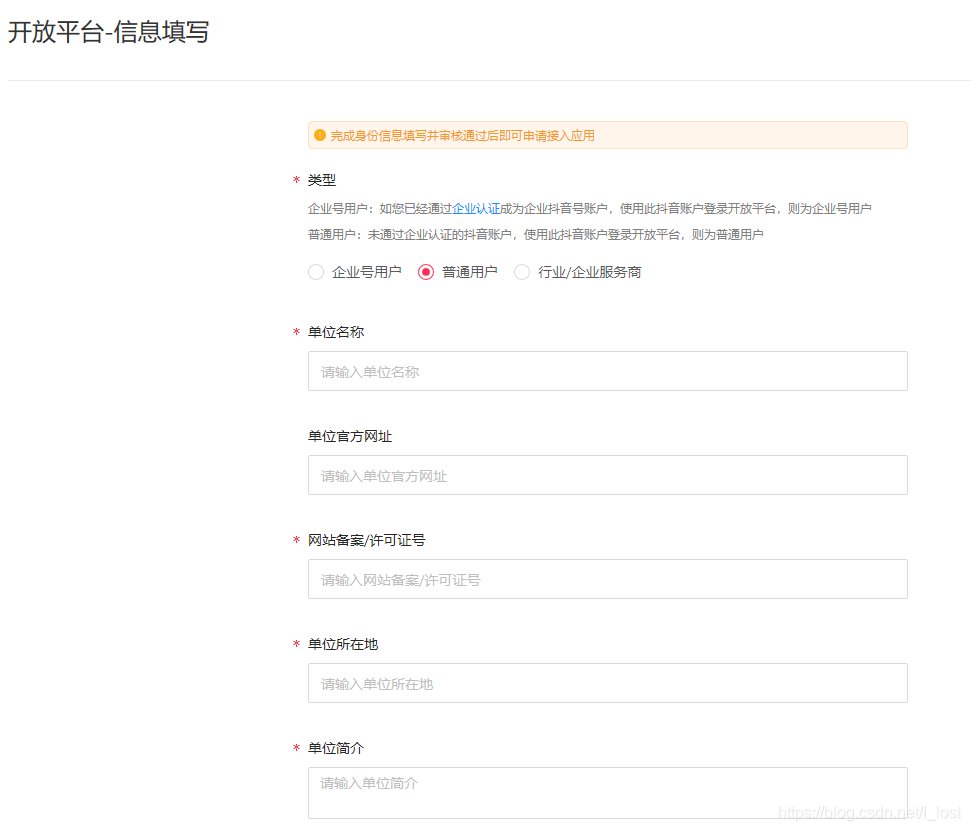This screenshot has width=971, height=831.
Task: Click the 单位简介 field label
Action: click(x=336, y=748)
